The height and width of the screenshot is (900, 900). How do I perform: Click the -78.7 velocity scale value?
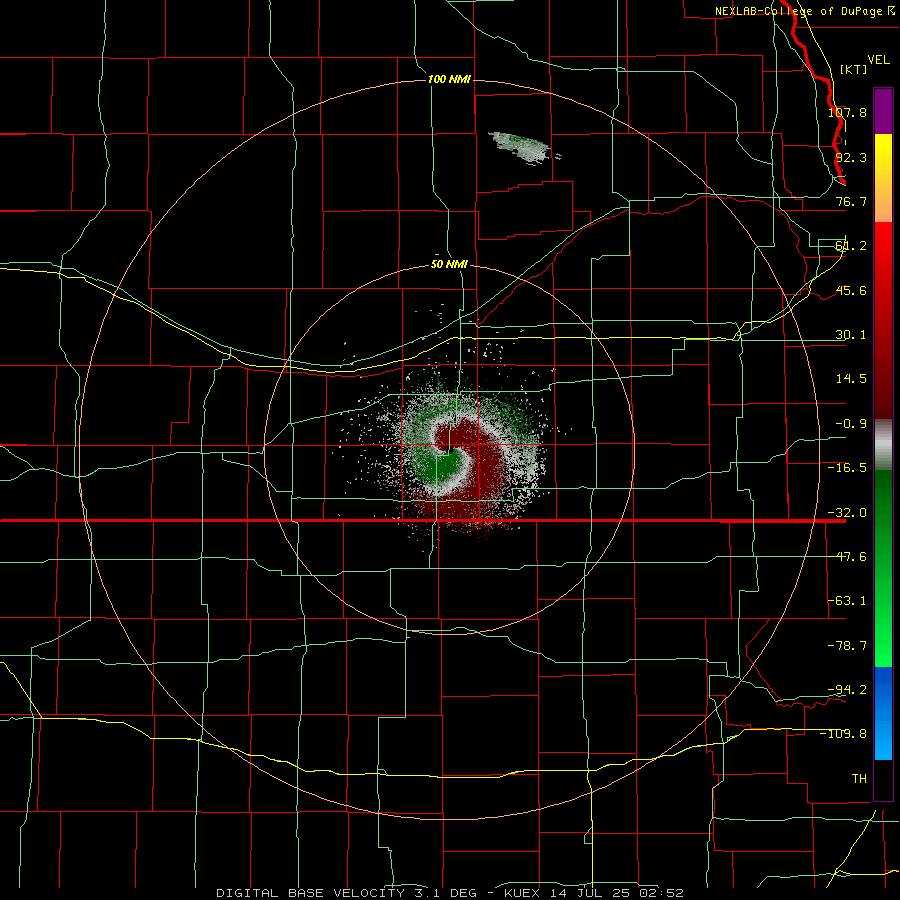tap(847, 646)
